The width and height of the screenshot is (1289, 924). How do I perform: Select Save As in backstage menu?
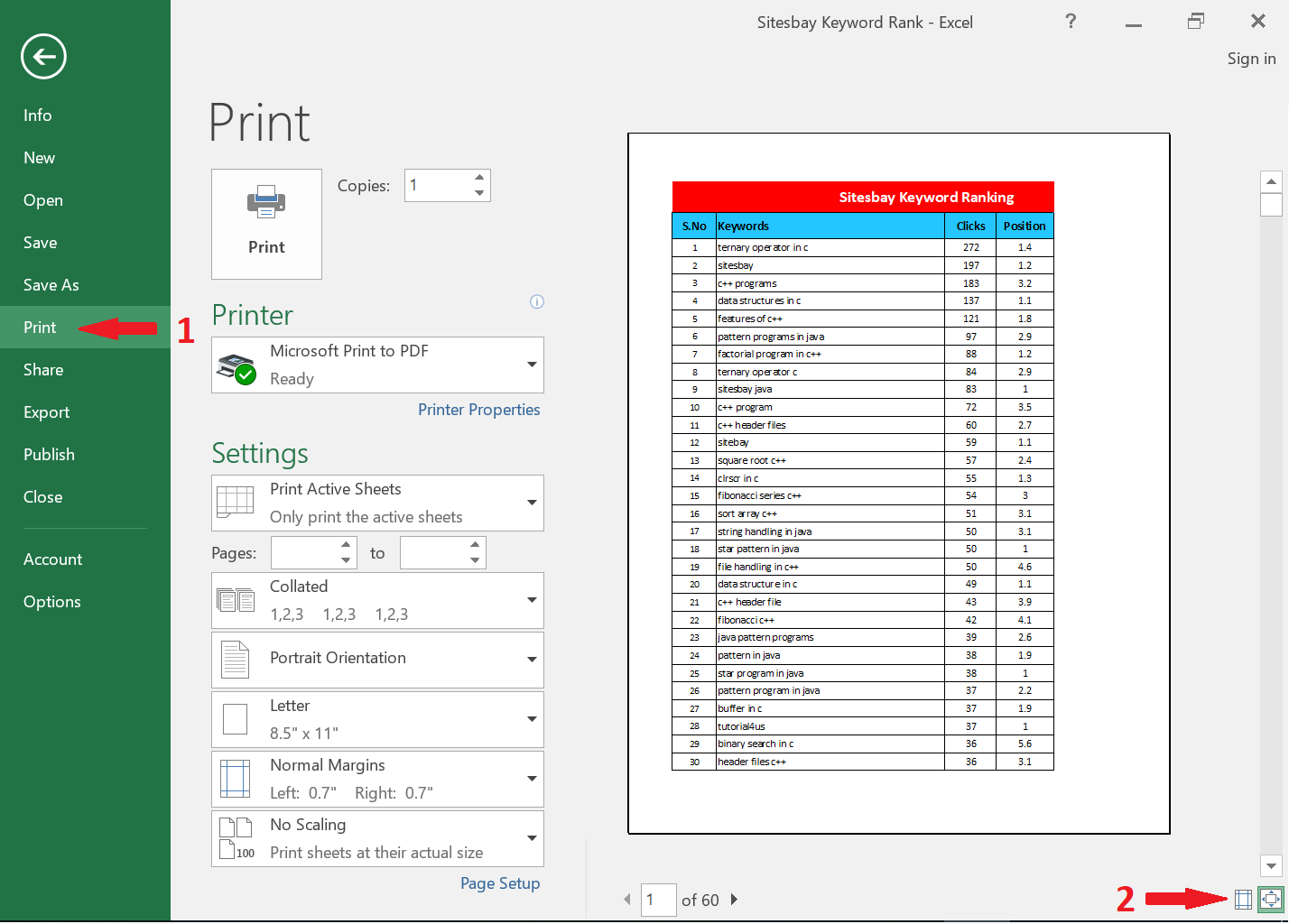click(85, 285)
